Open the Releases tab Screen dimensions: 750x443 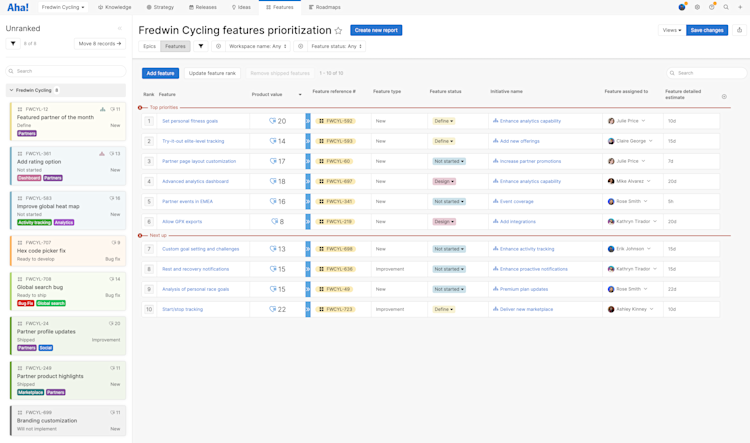coord(203,7)
